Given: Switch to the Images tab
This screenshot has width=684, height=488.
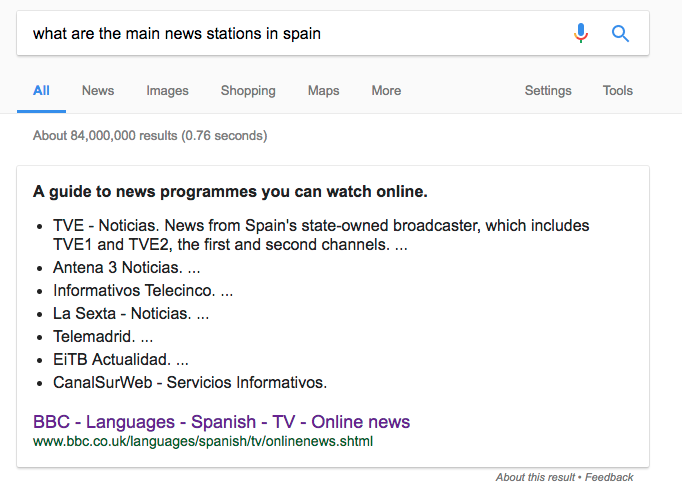Looking at the screenshot, I should (x=168, y=91).
